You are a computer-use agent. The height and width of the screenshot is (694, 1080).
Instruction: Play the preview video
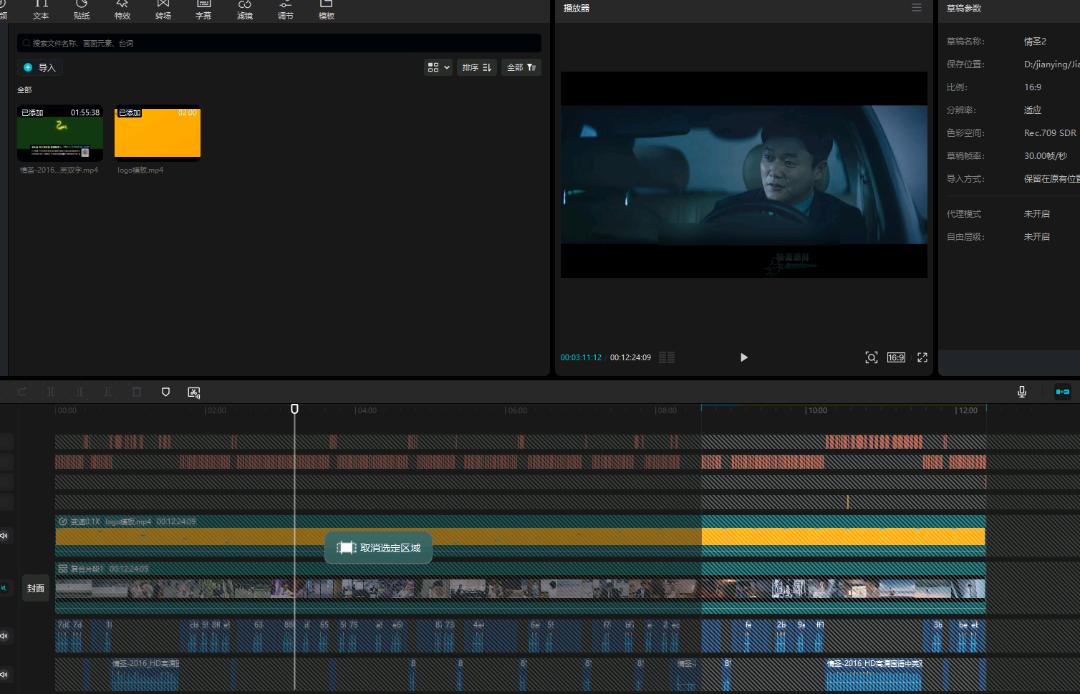click(x=744, y=357)
